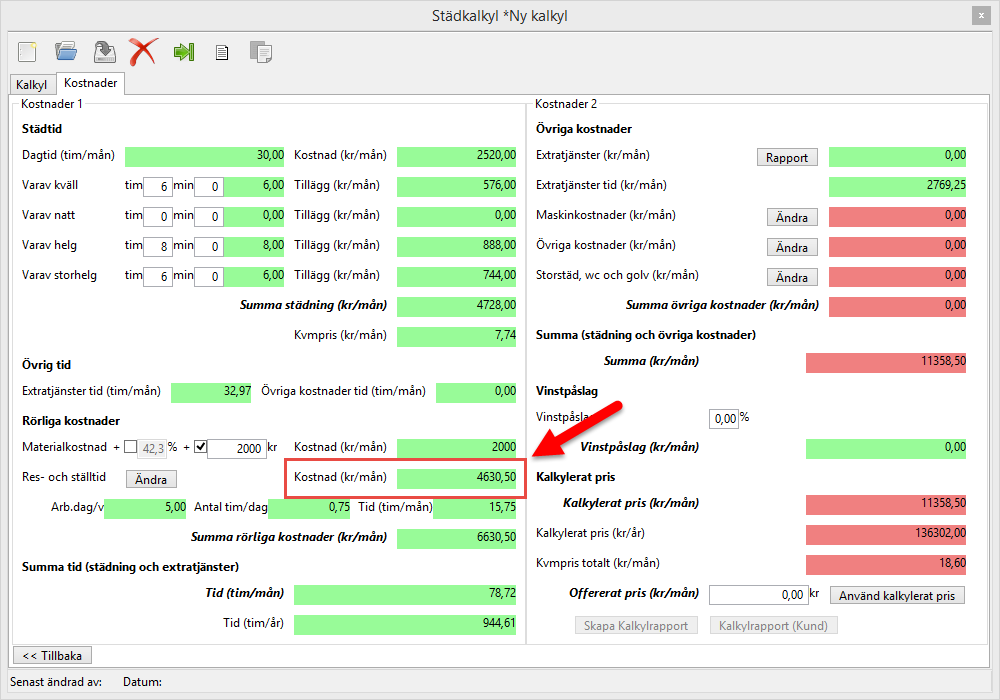
Task: Switch to the Kalkyl tab
Action: click(31, 85)
